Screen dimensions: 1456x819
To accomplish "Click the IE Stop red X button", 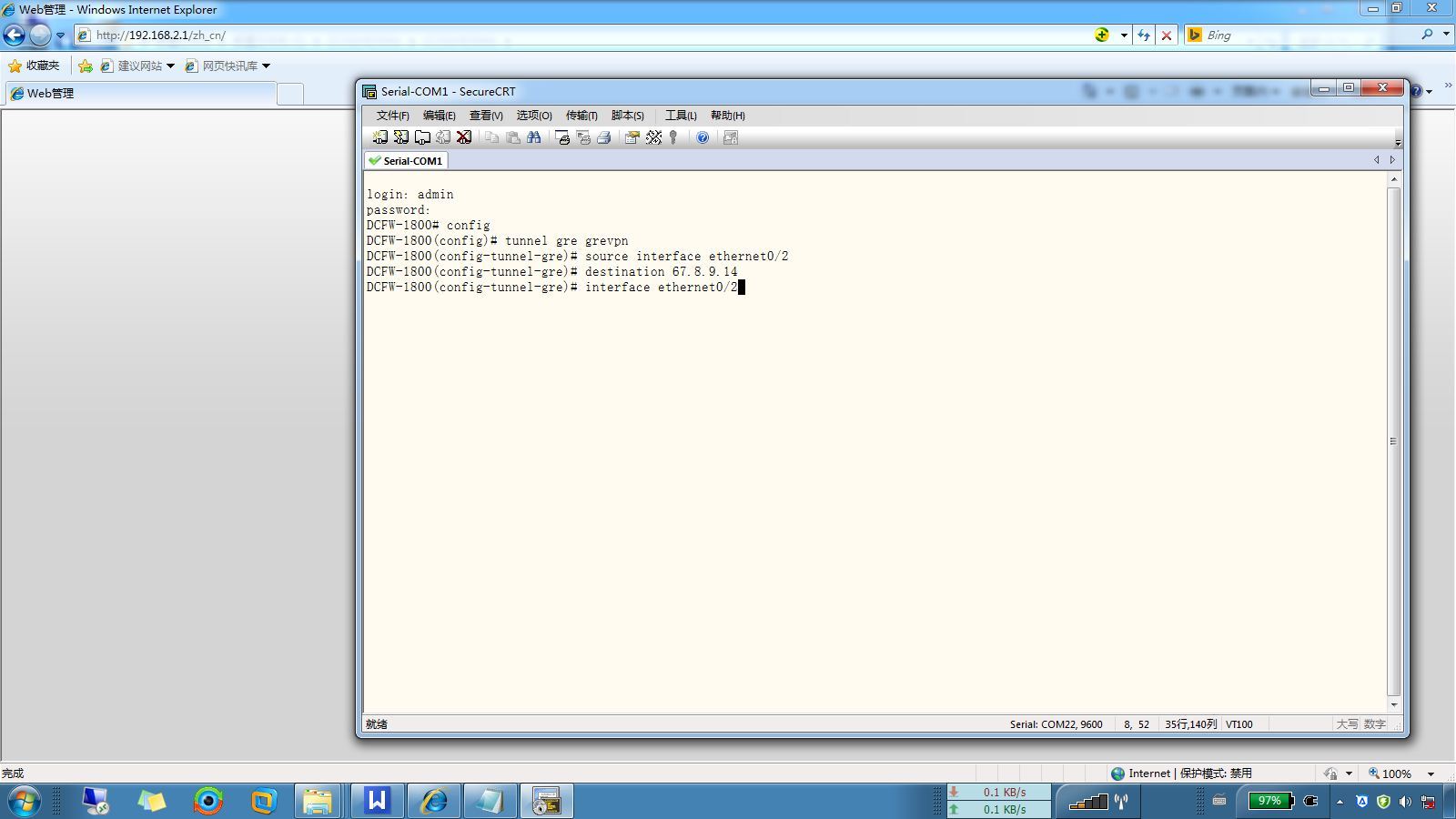I will tap(1166, 35).
